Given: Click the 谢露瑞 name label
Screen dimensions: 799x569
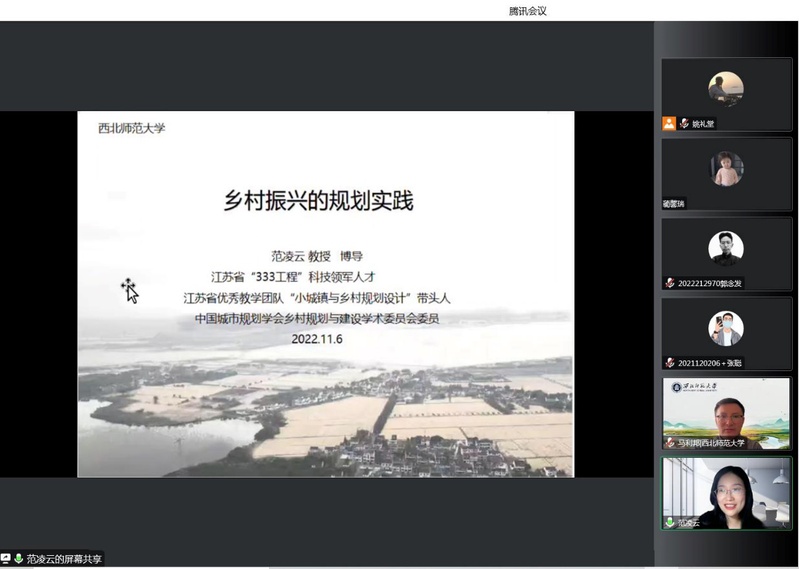Looking at the screenshot, I should 674,203.
